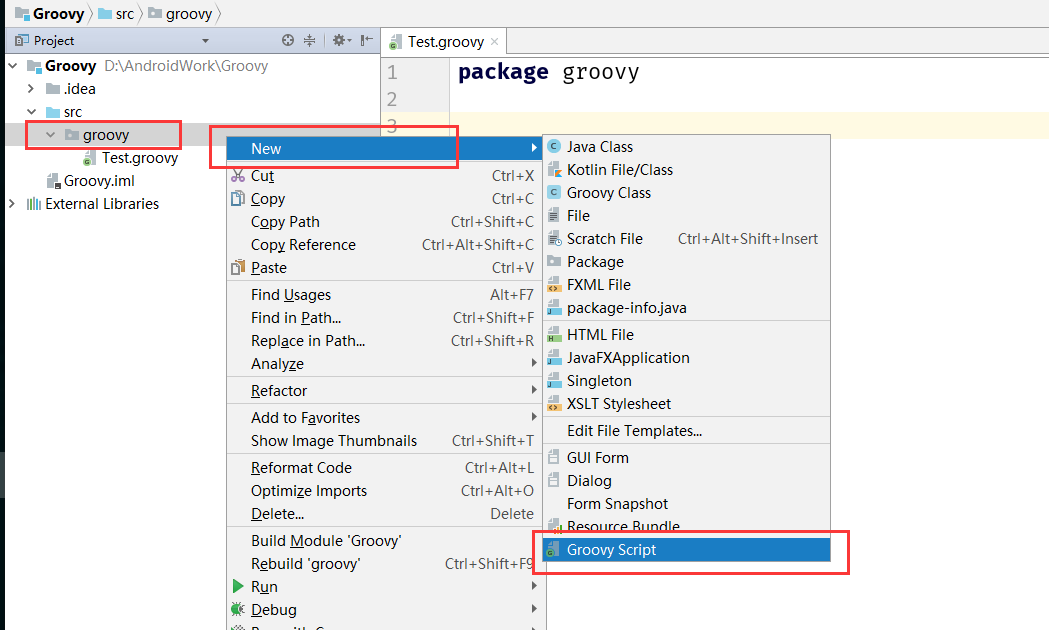The width and height of the screenshot is (1049, 630).
Task: Open the Debug submenu
Action: (384, 609)
